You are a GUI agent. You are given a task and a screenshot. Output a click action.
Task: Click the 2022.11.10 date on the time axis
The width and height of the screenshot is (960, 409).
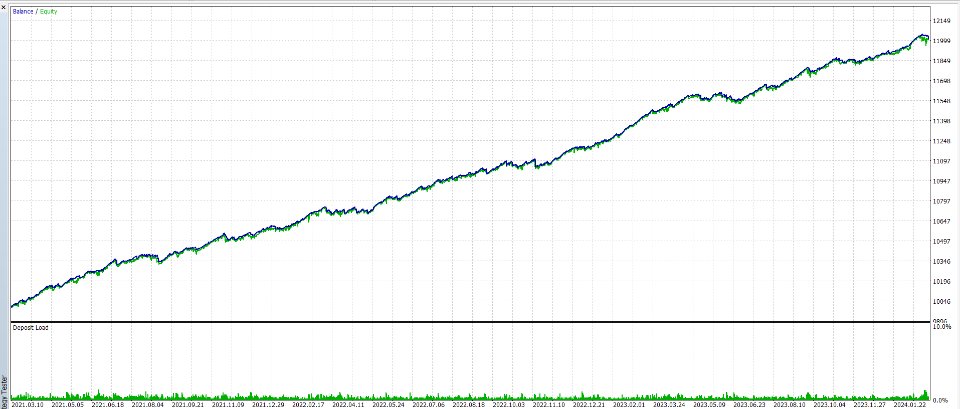click(x=549, y=405)
